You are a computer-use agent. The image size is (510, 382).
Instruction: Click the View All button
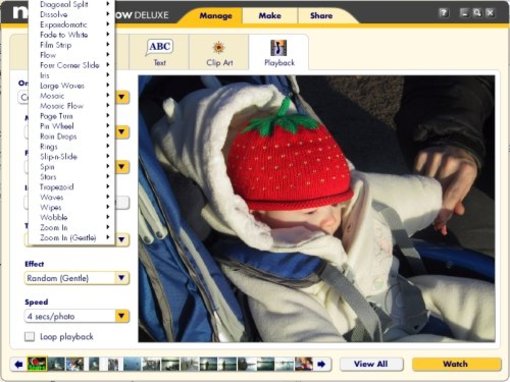click(371, 364)
